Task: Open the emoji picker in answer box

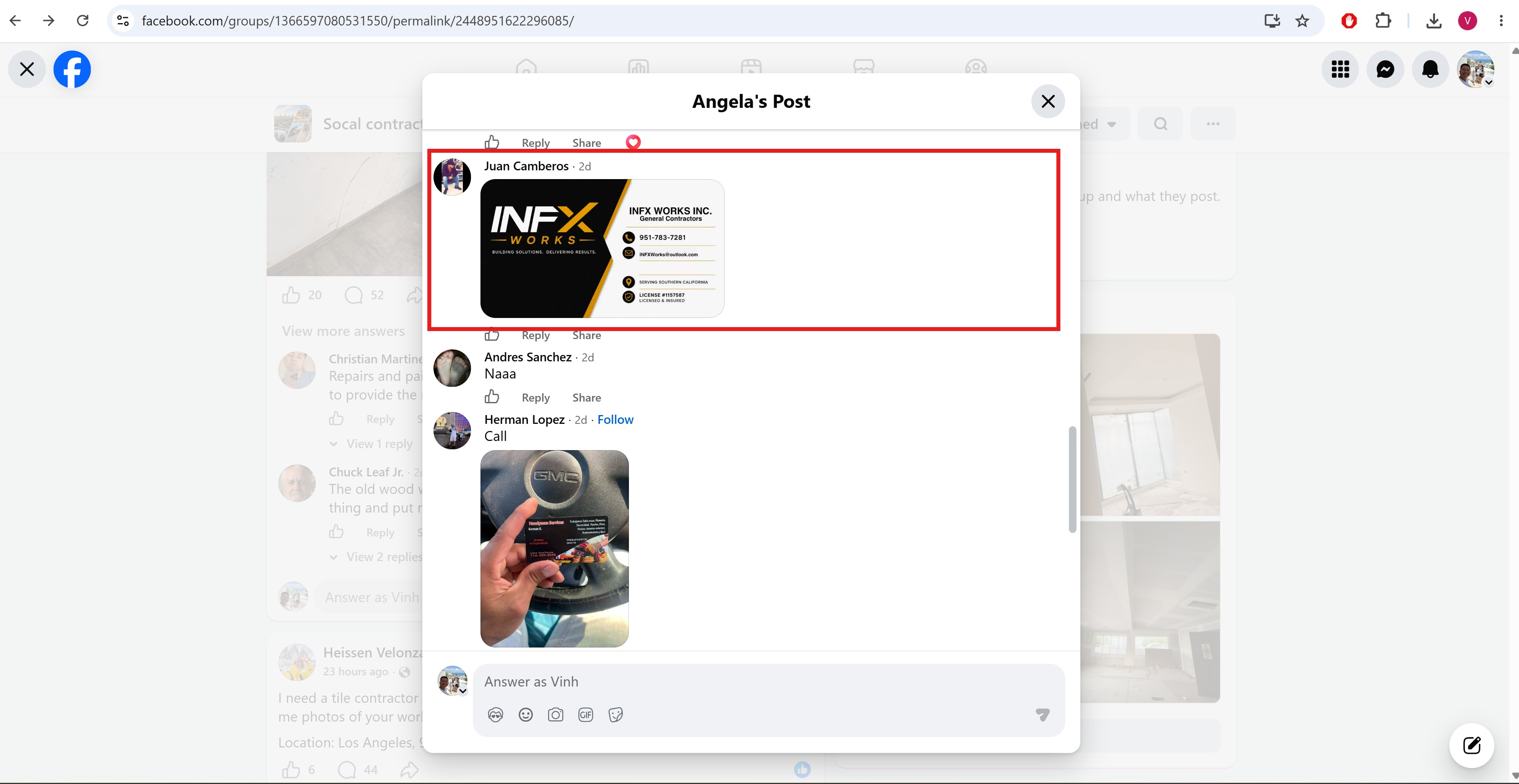Action: 525,715
